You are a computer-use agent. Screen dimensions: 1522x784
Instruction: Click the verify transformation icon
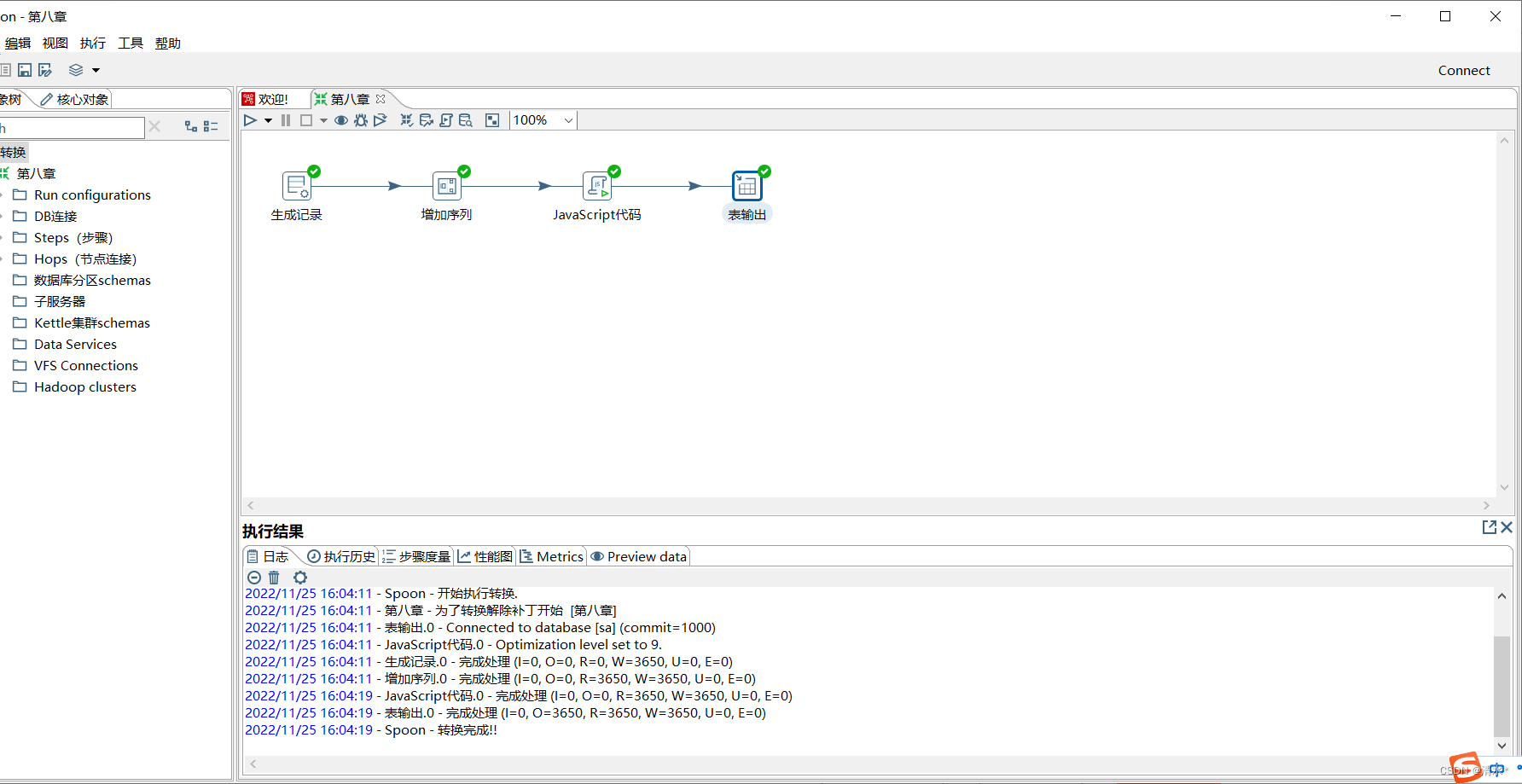[x=407, y=120]
